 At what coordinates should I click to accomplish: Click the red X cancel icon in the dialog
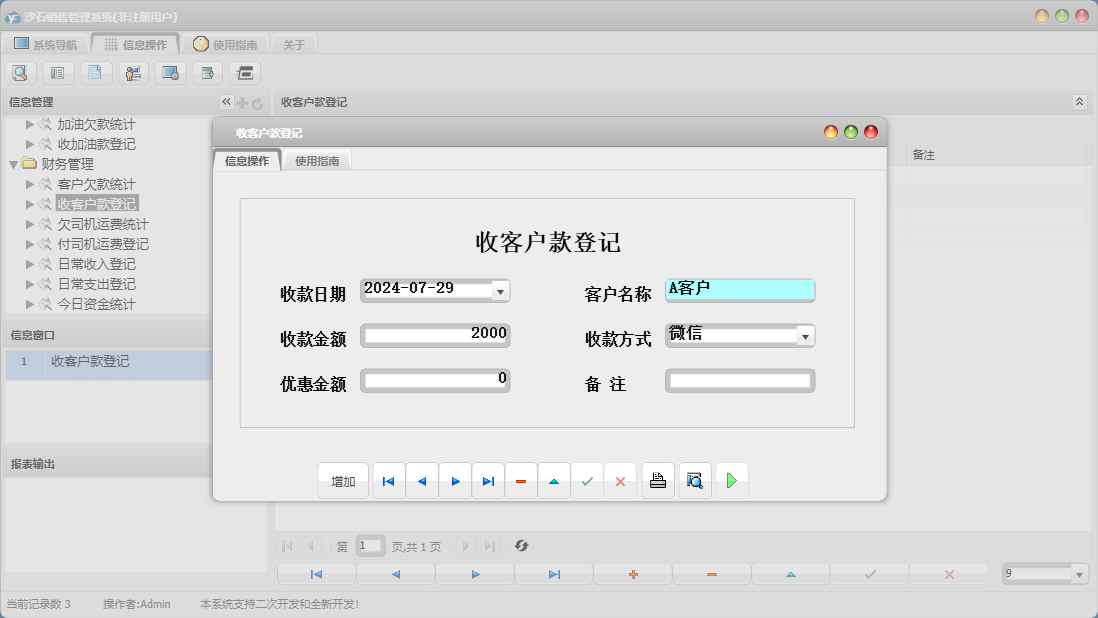[620, 480]
